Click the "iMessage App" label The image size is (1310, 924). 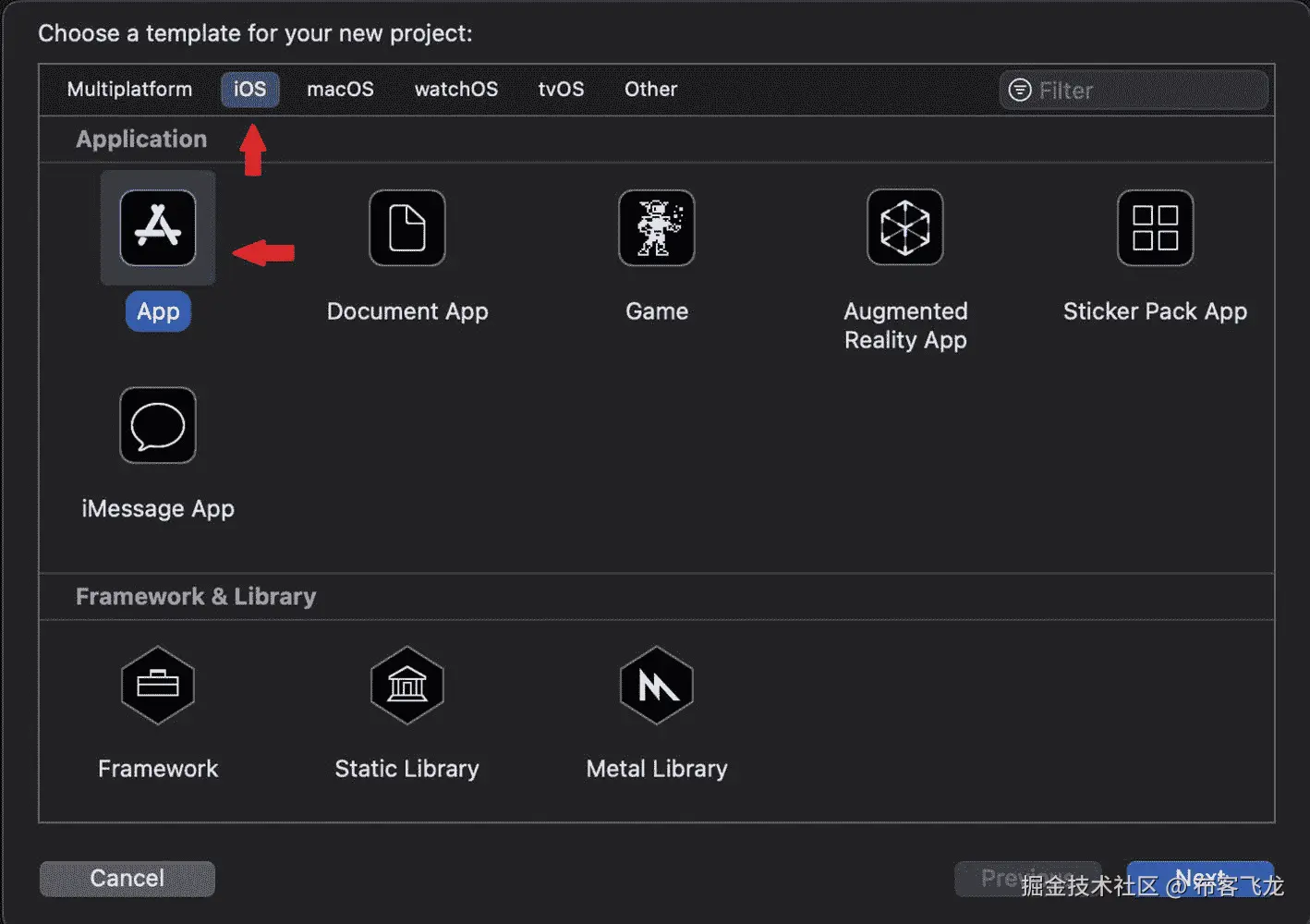158,509
